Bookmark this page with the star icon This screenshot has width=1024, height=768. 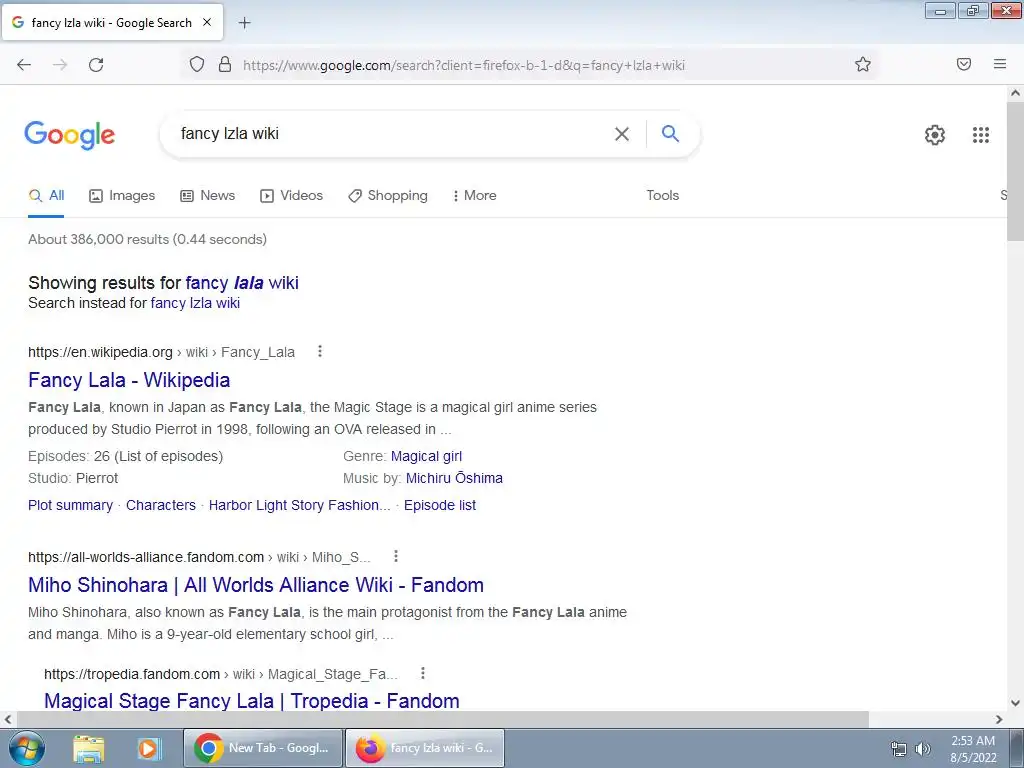863,64
